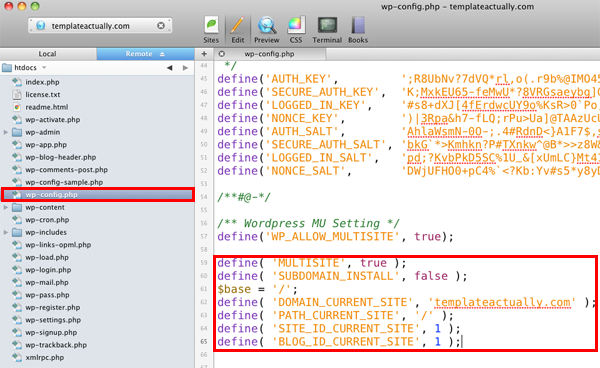Close the wp-config.php tab
Image resolution: width=600 pixels, height=368 pixels.
point(222,54)
